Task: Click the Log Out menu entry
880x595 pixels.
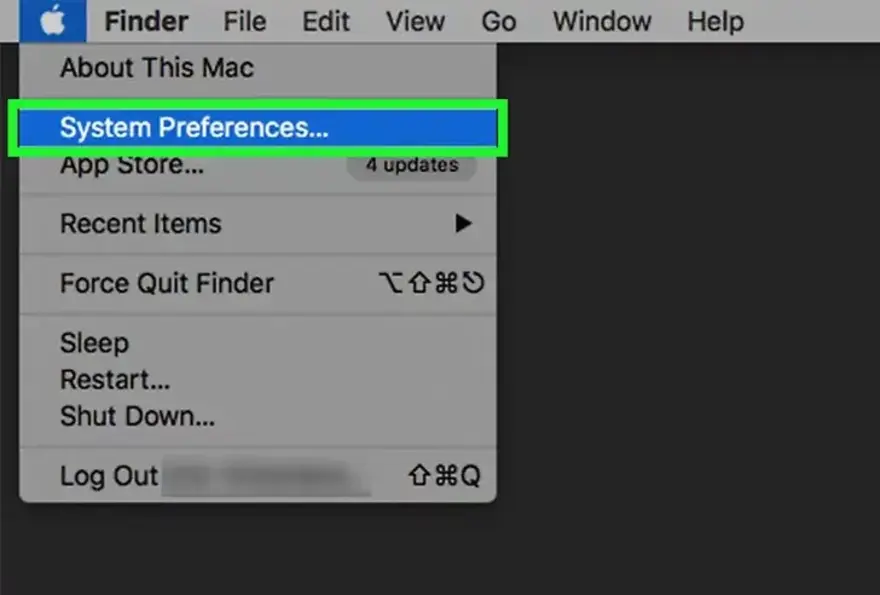Action: (110, 475)
